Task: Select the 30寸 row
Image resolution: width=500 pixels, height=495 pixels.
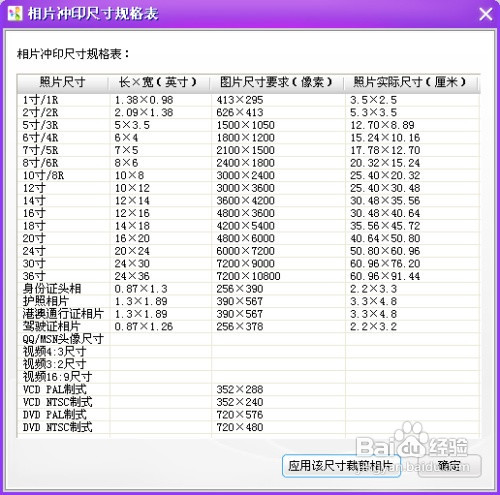Action: click(248, 264)
